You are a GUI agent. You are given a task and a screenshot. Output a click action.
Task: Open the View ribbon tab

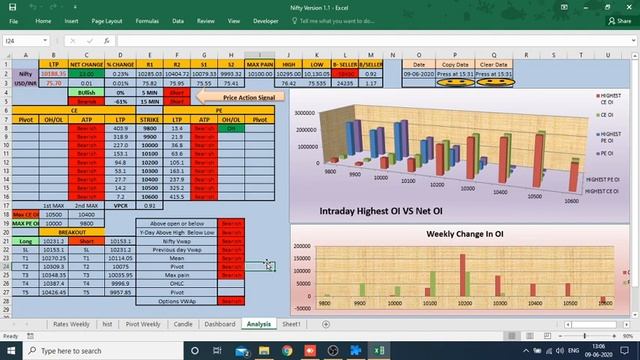[x=234, y=21]
